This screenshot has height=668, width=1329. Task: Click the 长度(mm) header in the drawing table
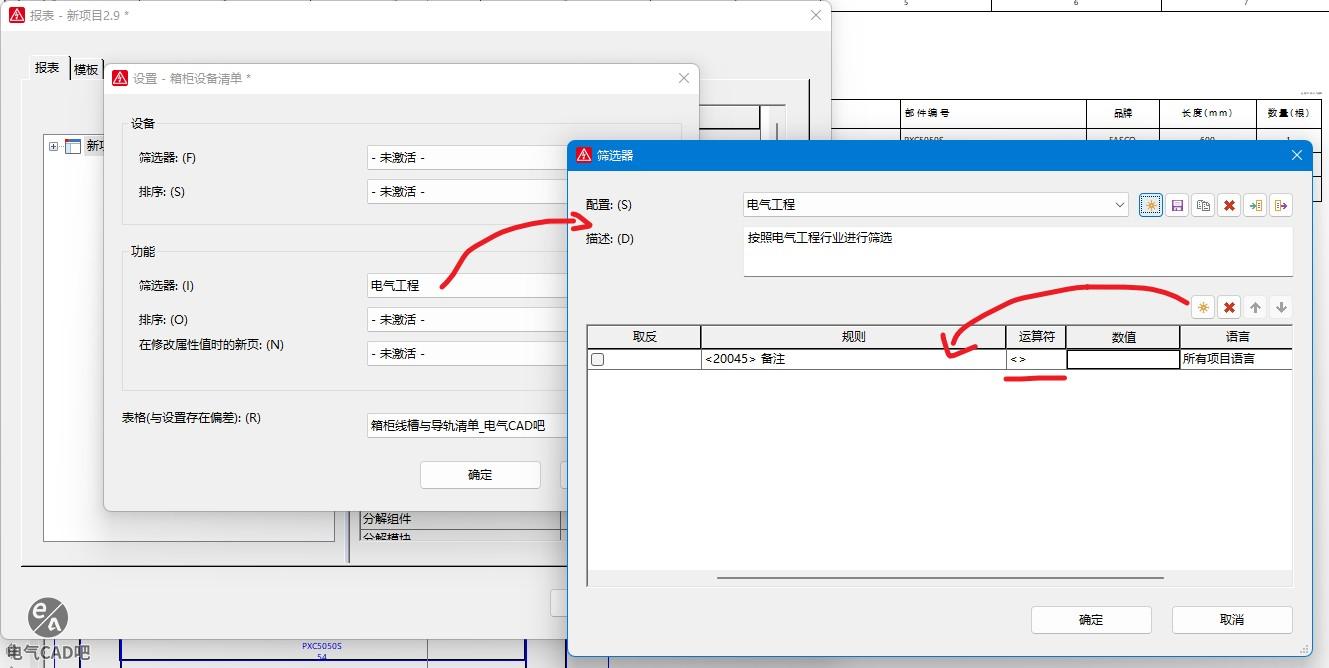pos(1207,113)
